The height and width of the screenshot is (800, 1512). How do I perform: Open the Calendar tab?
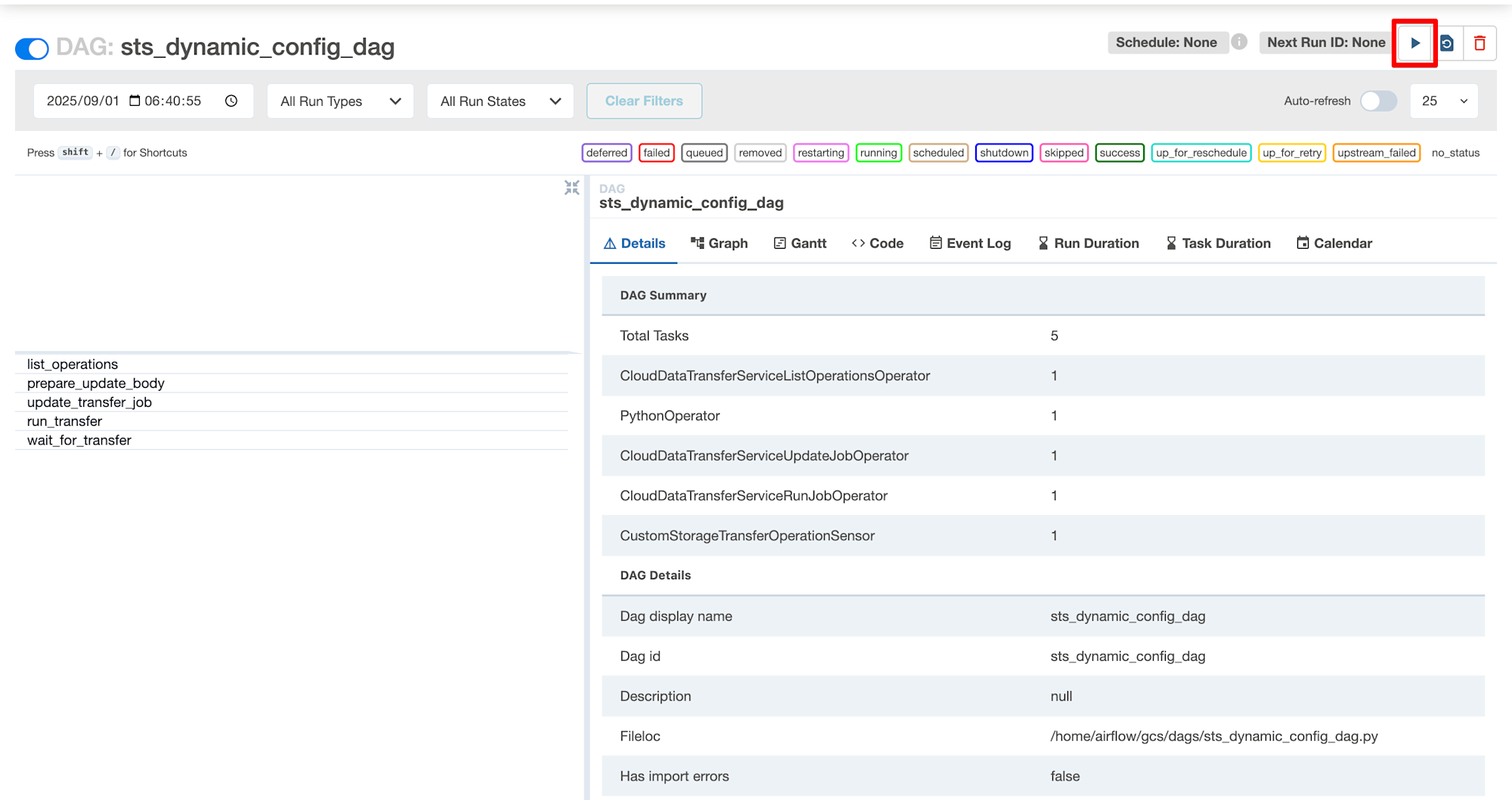coord(1334,243)
